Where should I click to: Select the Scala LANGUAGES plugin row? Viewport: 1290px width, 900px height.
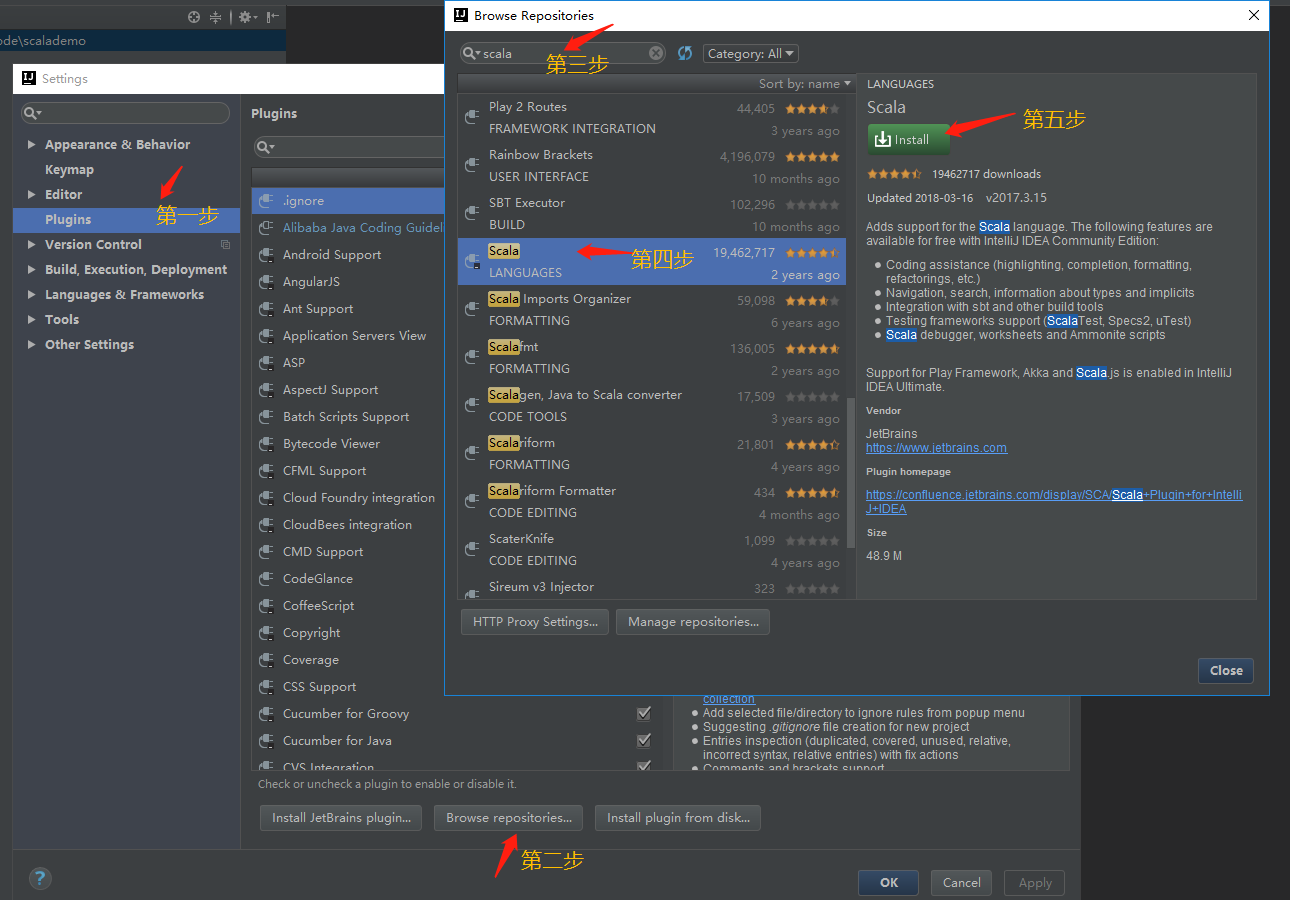[652, 261]
